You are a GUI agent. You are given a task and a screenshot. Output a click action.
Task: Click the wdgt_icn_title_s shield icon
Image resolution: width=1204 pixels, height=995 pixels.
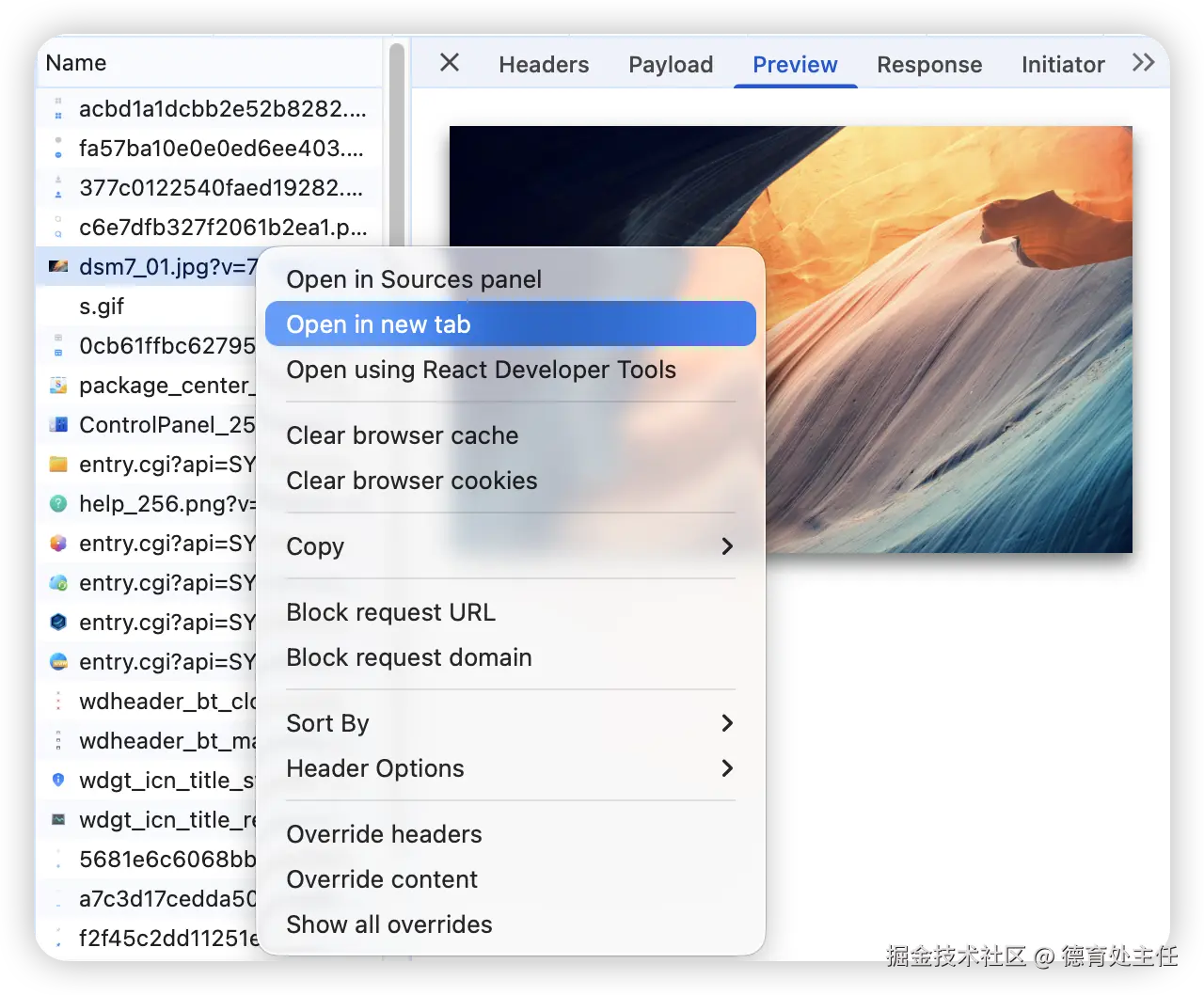(x=58, y=780)
